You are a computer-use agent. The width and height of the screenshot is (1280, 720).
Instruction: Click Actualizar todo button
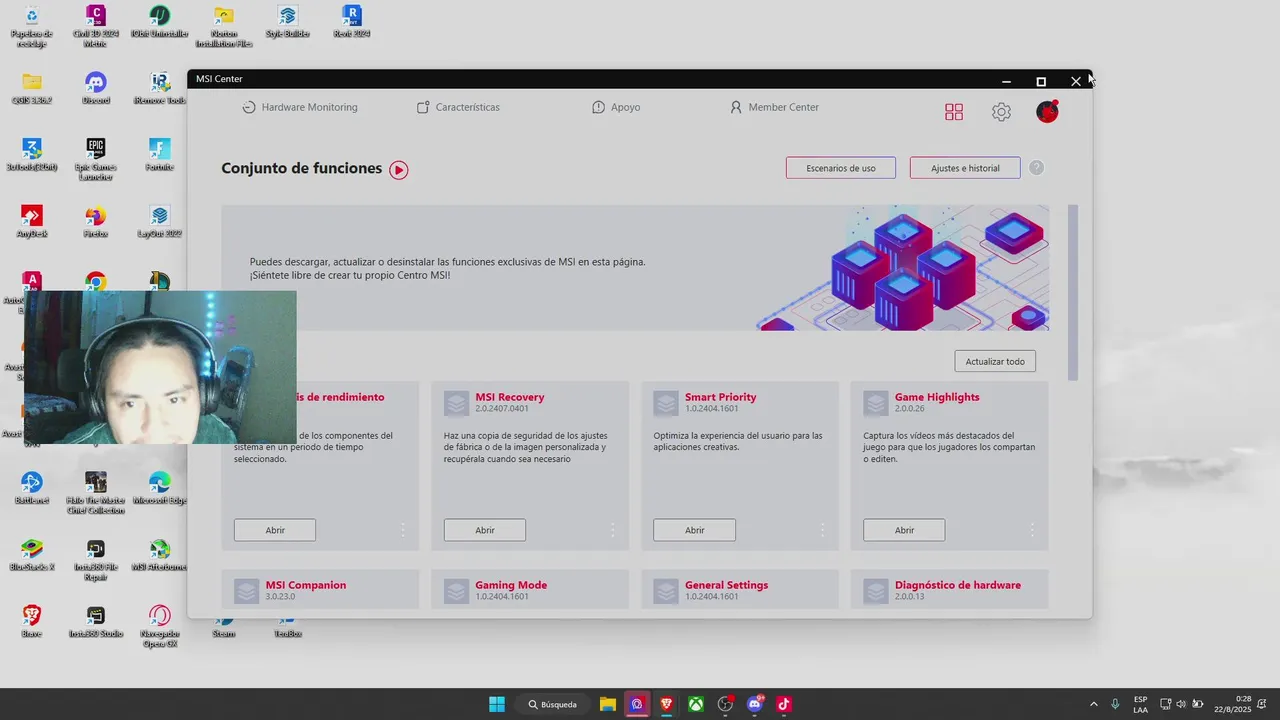tap(995, 361)
